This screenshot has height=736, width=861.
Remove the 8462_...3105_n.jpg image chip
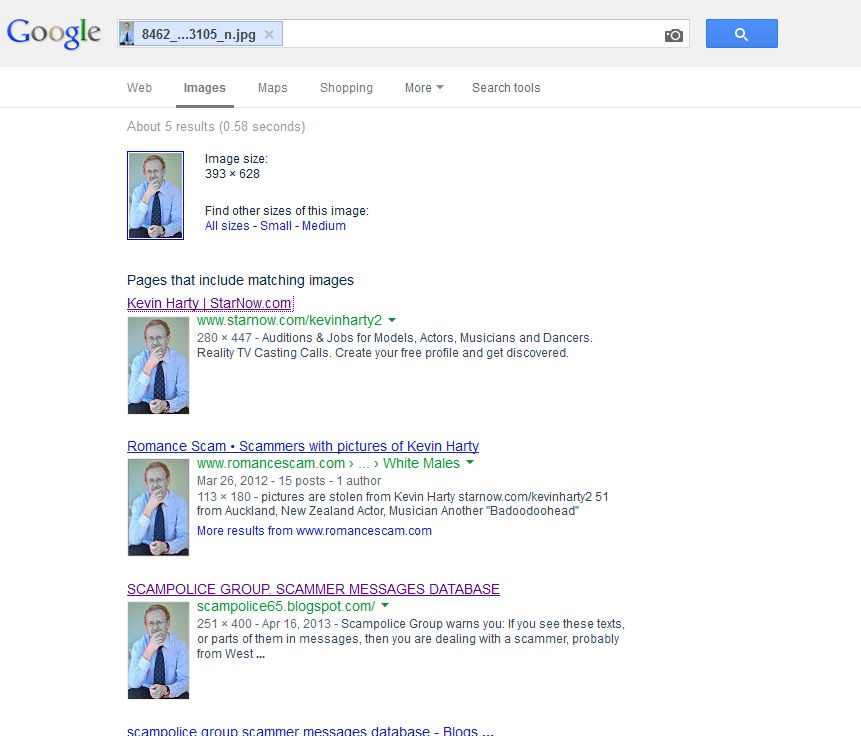tap(269, 34)
